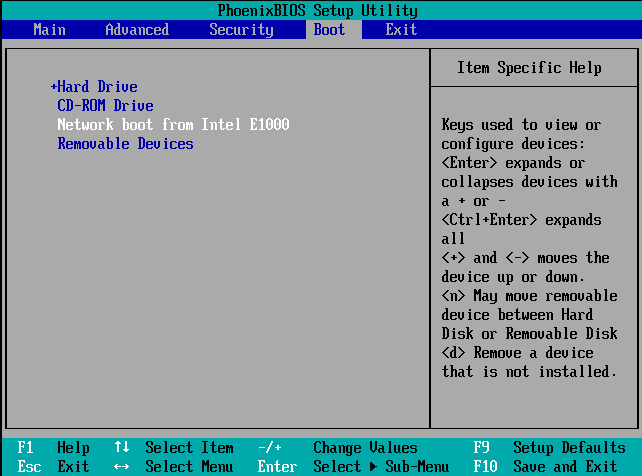This screenshot has width=642, height=476.
Task: Switch to the Advanced tab
Action: point(137,30)
